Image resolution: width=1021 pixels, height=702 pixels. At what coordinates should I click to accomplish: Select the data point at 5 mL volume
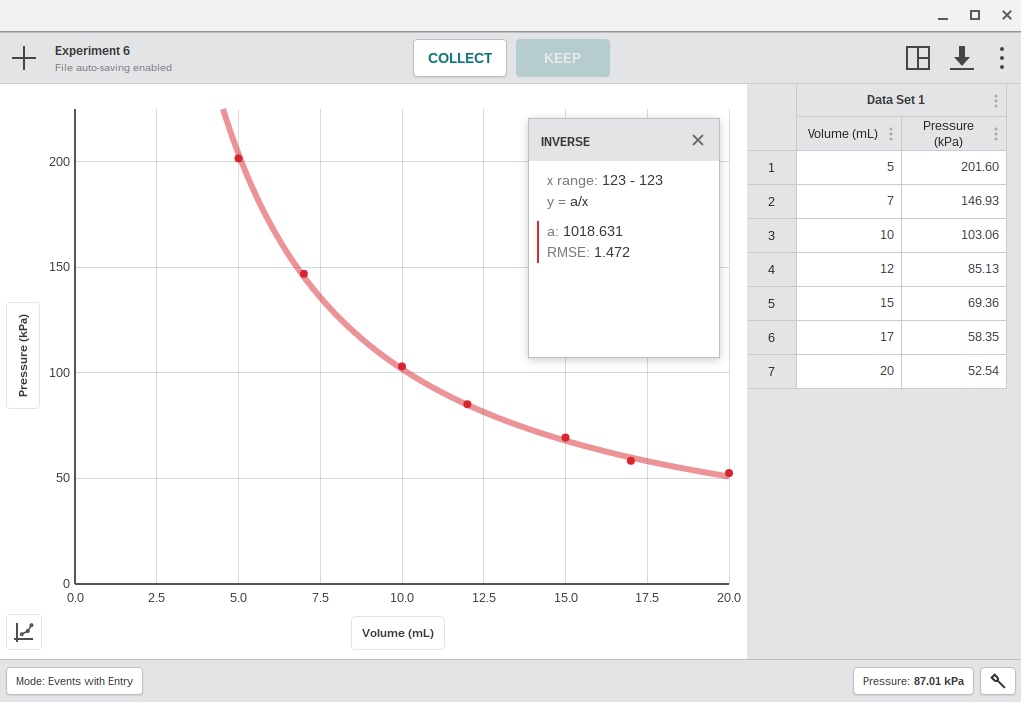(x=238, y=157)
